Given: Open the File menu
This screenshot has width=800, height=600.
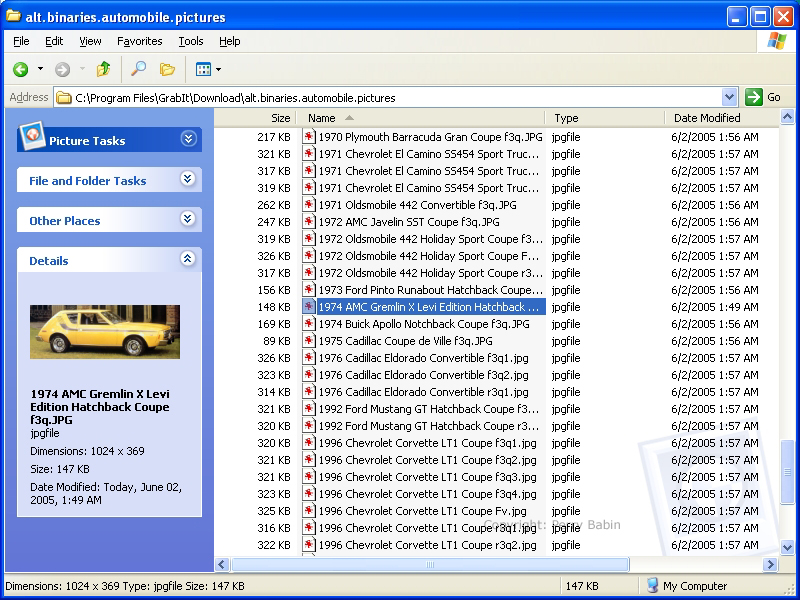Looking at the screenshot, I should [21, 41].
